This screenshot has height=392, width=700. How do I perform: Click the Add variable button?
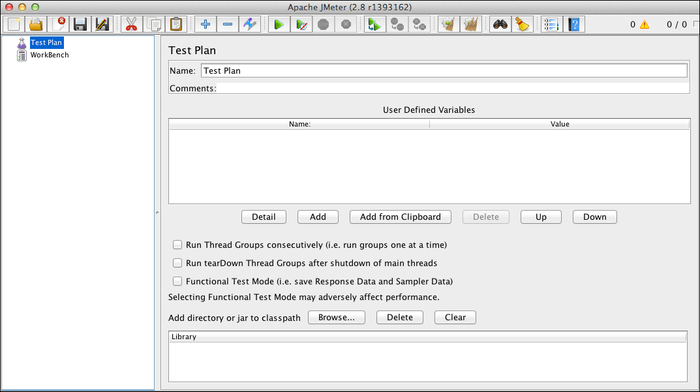tap(318, 217)
